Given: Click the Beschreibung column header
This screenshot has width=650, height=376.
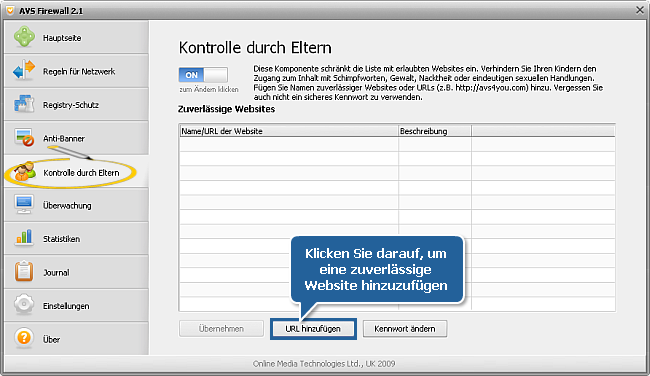Looking at the screenshot, I should pos(435,131).
